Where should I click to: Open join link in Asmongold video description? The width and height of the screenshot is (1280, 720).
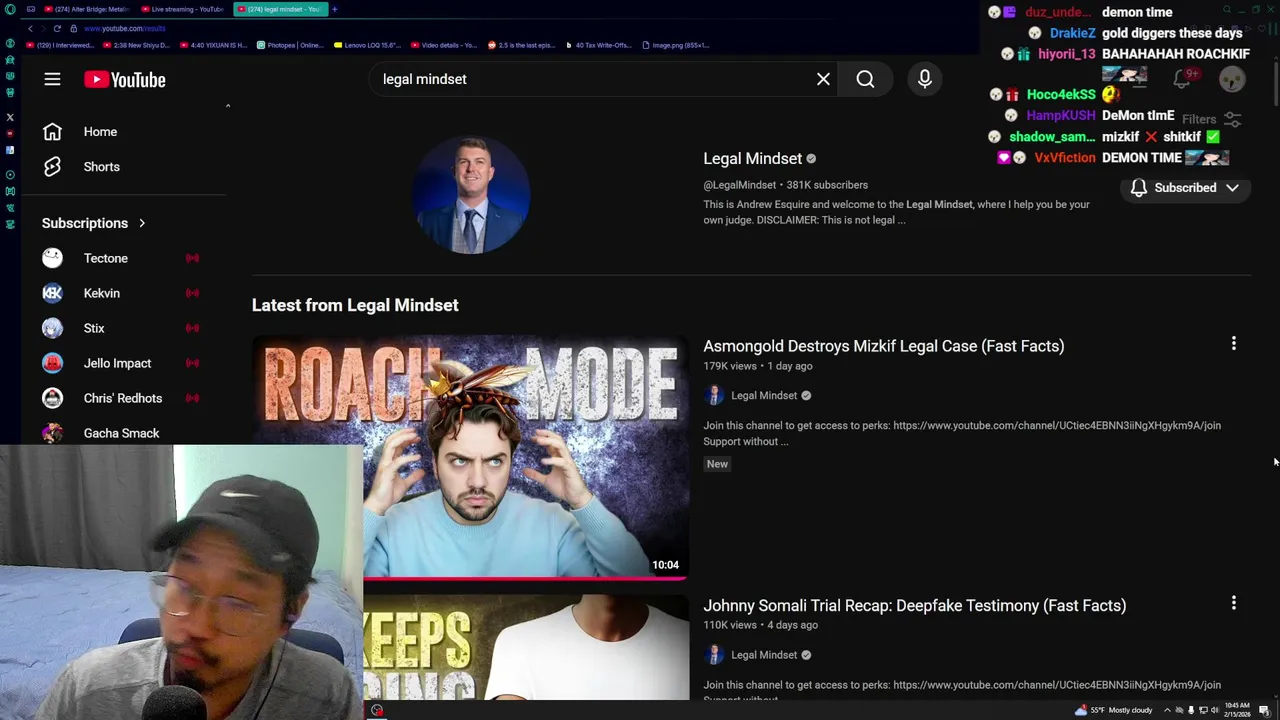(1056, 426)
